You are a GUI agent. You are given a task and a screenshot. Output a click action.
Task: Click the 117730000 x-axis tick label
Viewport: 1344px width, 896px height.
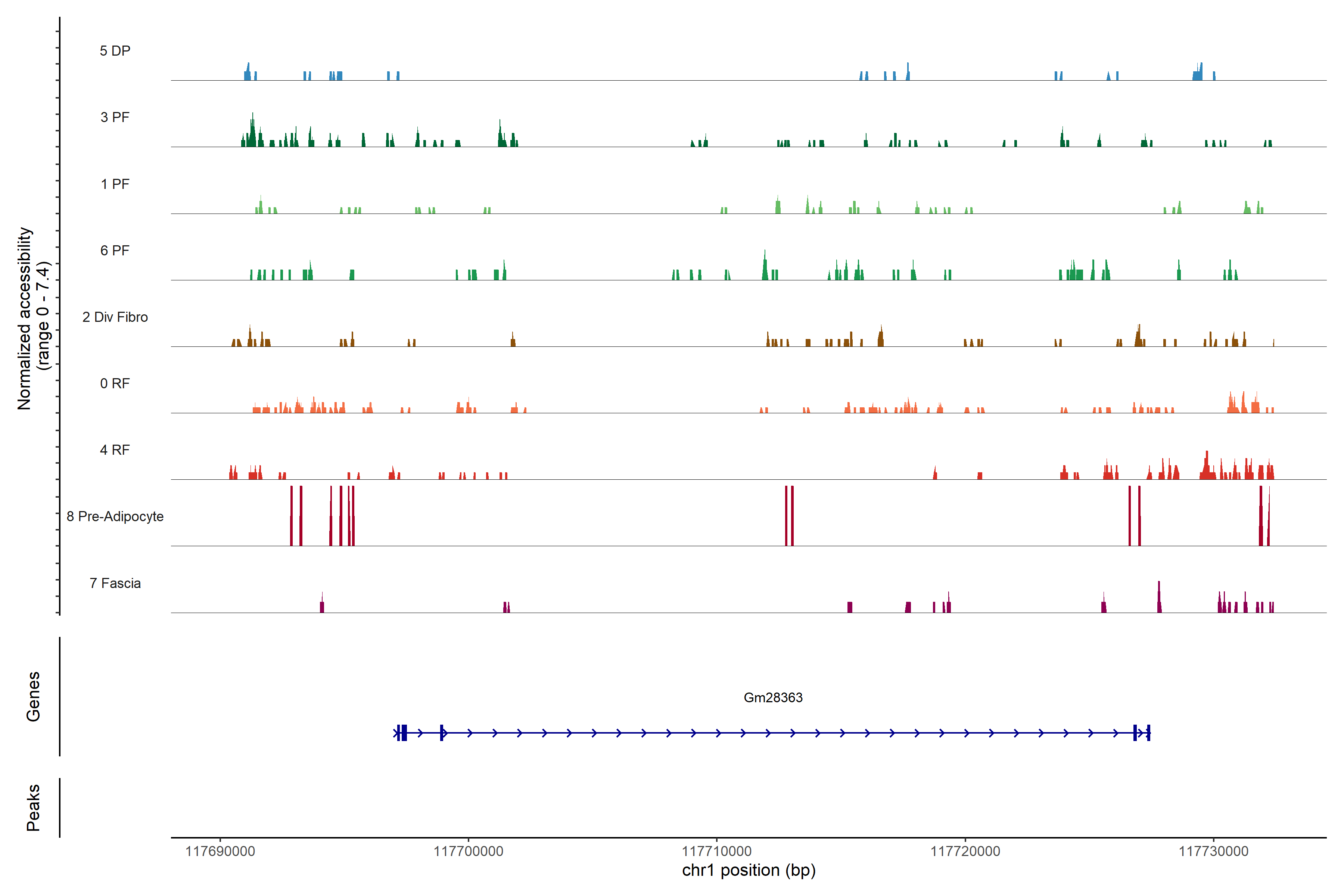[1213, 851]
